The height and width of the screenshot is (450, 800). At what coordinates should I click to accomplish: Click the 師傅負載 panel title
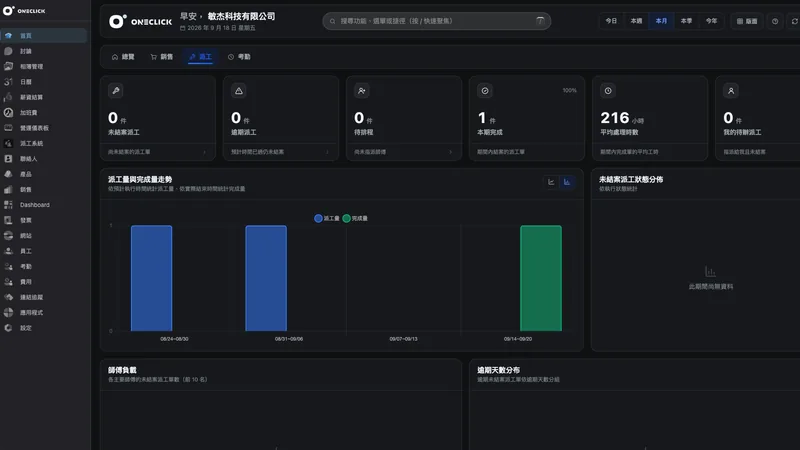pyautogui.click(x=122, y=370)
